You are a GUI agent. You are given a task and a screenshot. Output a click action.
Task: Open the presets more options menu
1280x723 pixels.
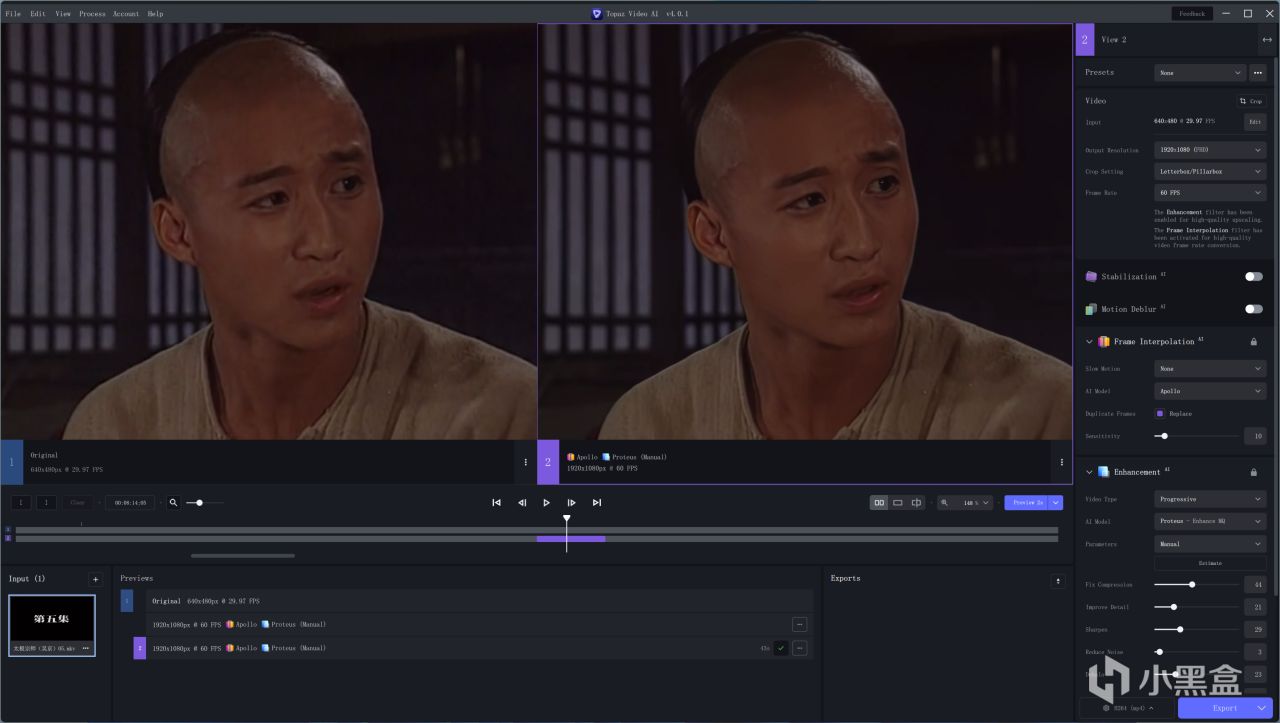tap(1258, 73)
